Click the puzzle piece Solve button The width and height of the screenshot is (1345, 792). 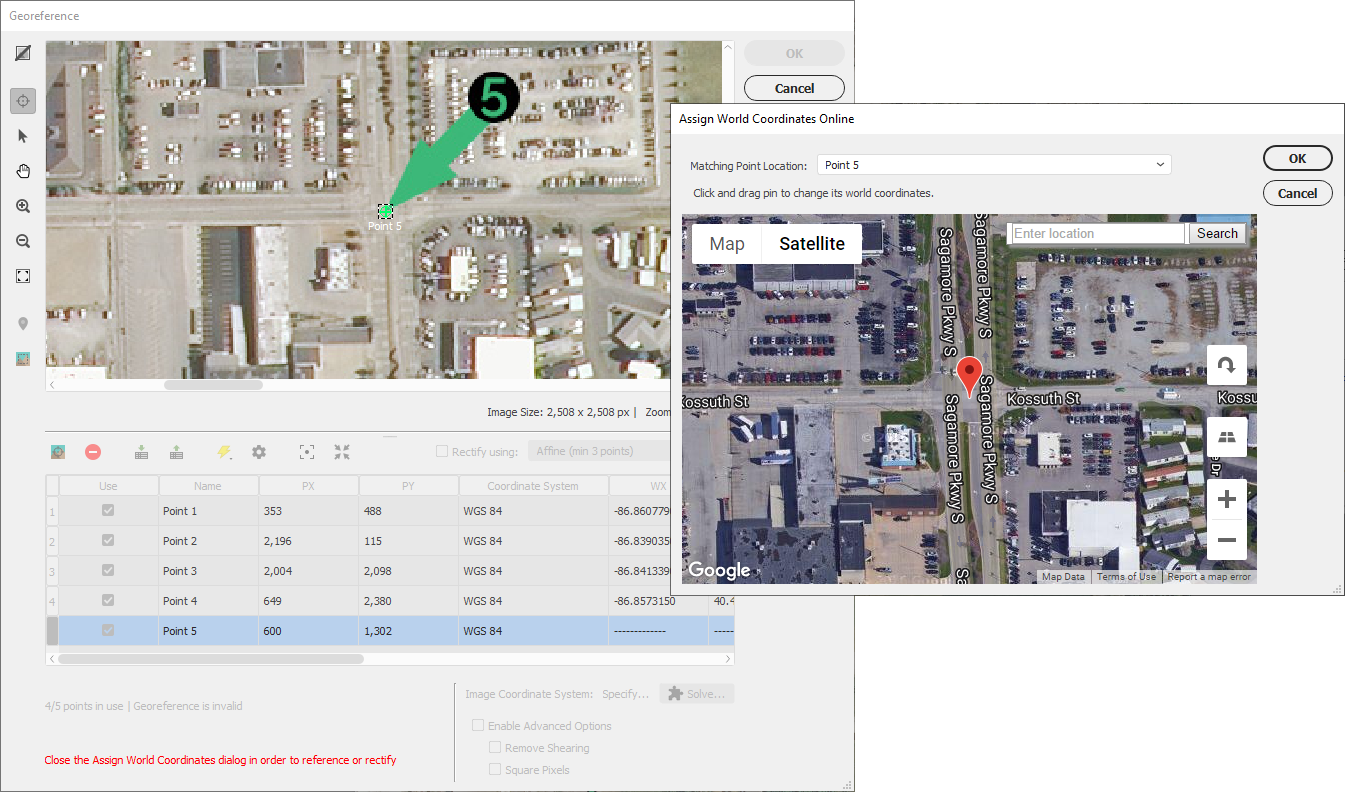coord(697,694)
